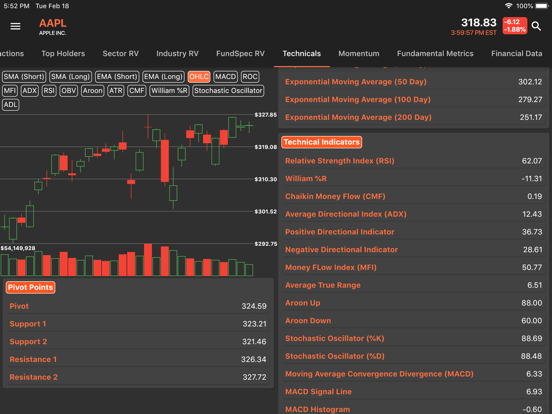This screenshot has height=414, width=552.
Task: Toggle the EMA (Short) indicator
Action: coord(117,77)
